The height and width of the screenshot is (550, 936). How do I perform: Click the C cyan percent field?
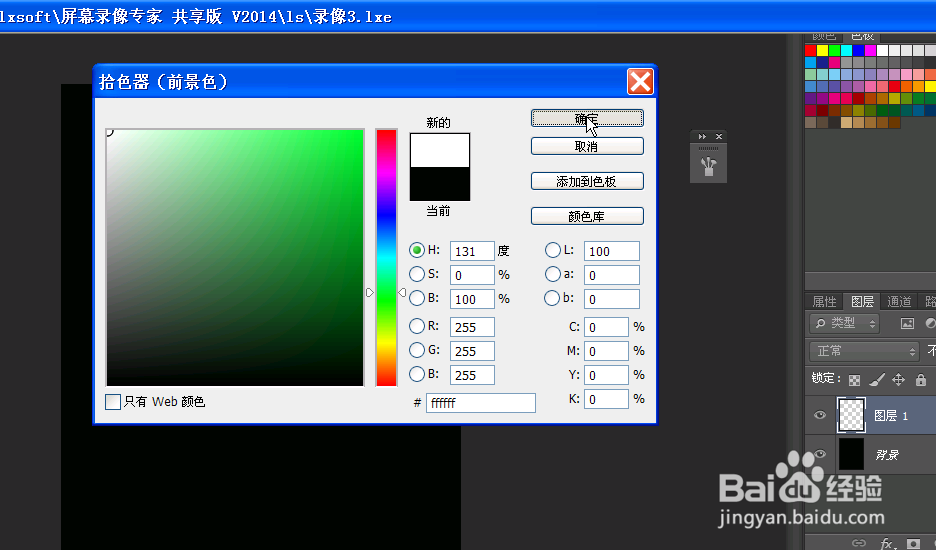coord(606,327)
